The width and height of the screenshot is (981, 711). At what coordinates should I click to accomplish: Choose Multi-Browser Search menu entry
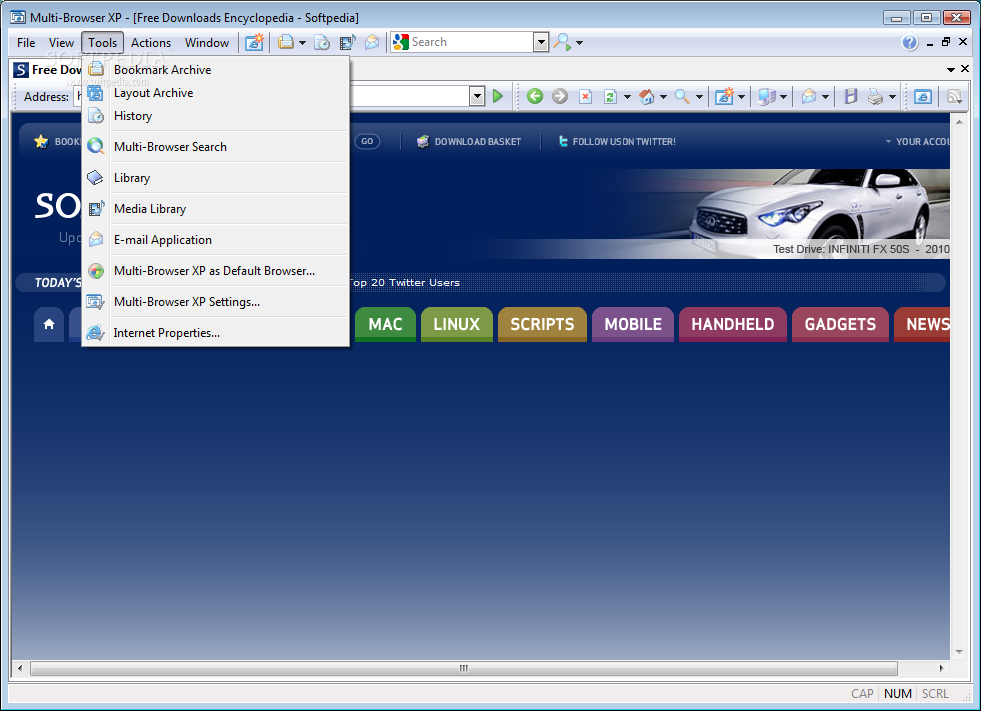(x=215, y=146)
